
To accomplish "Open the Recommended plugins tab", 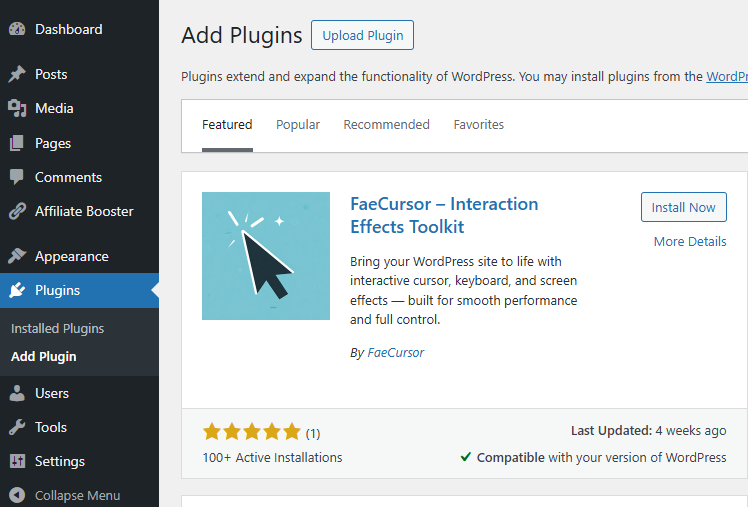I will 386,125.
